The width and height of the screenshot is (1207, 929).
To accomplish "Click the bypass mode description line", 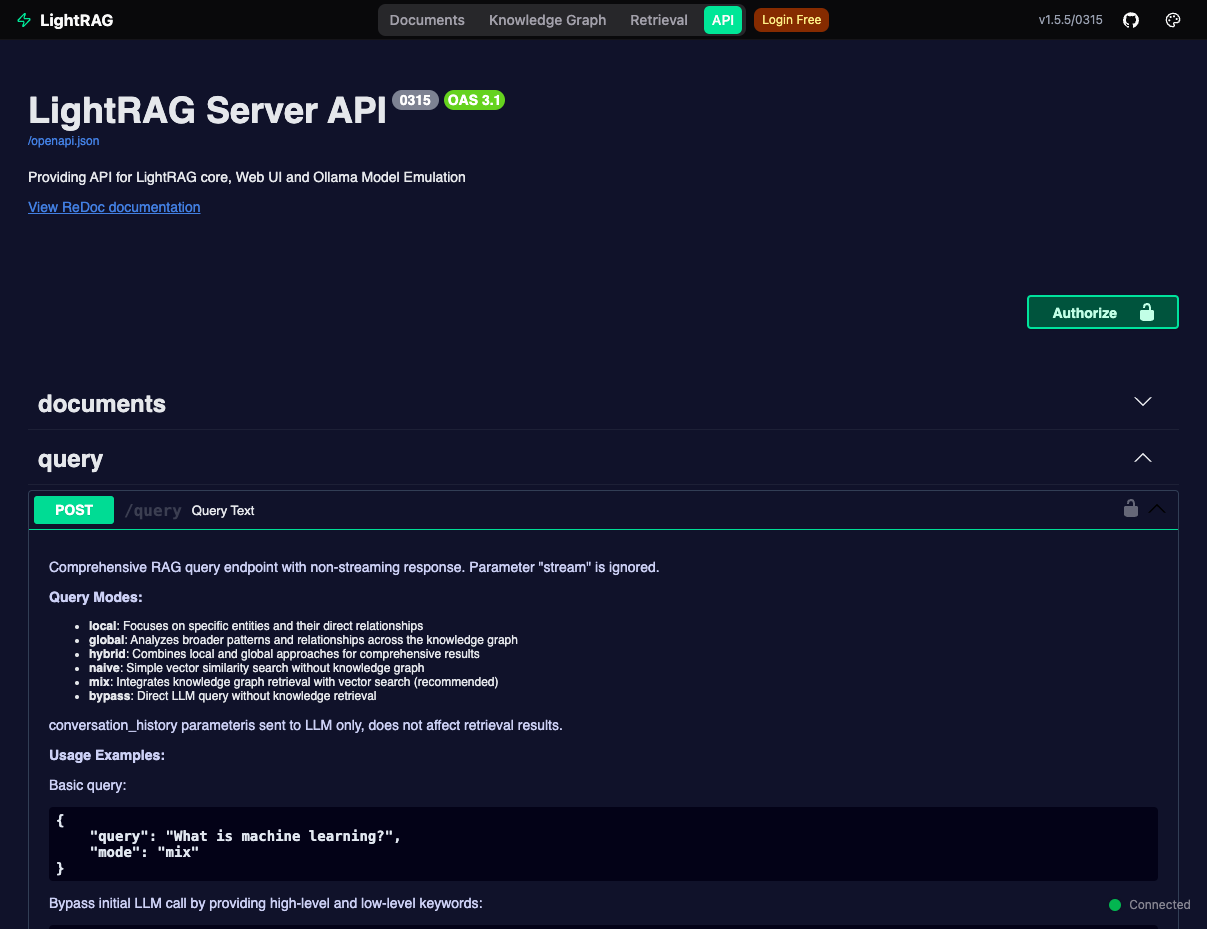I will pyautogui.click(x=233, y=696).
